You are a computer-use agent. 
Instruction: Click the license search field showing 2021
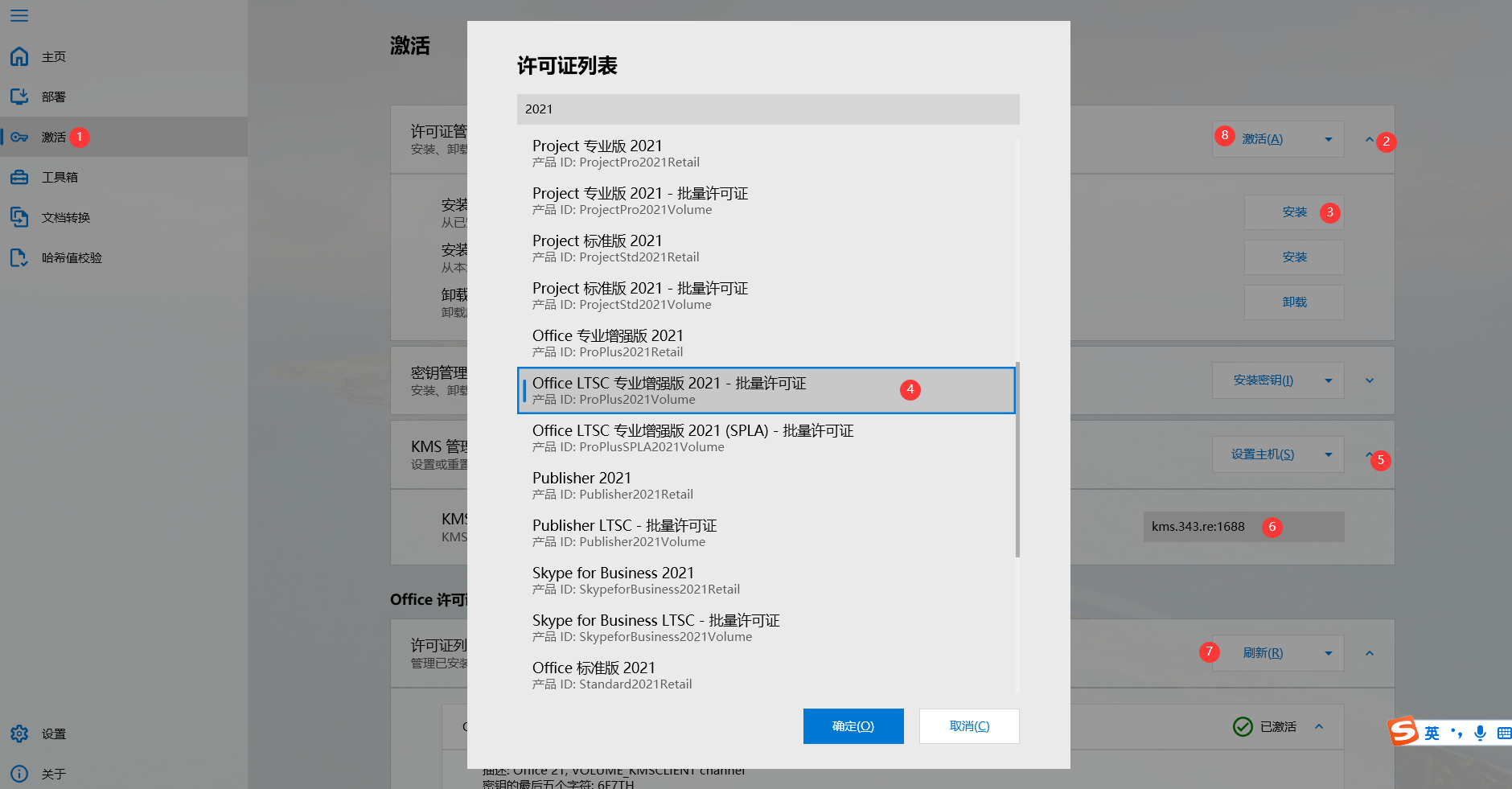767,109
